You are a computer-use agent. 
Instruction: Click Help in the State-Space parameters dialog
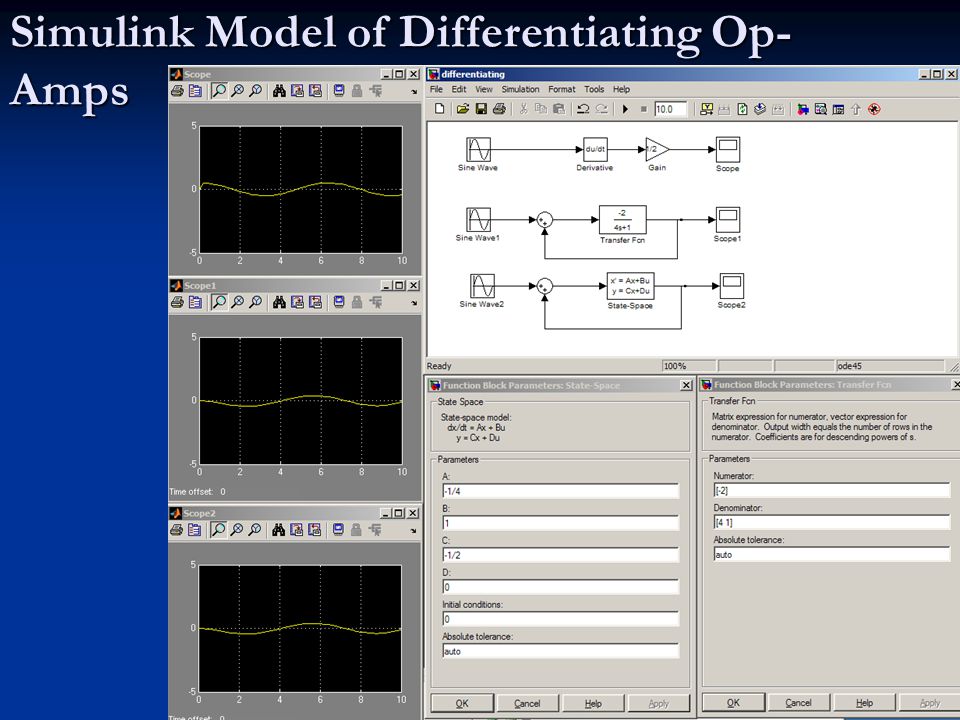click(x=593, y=703)
